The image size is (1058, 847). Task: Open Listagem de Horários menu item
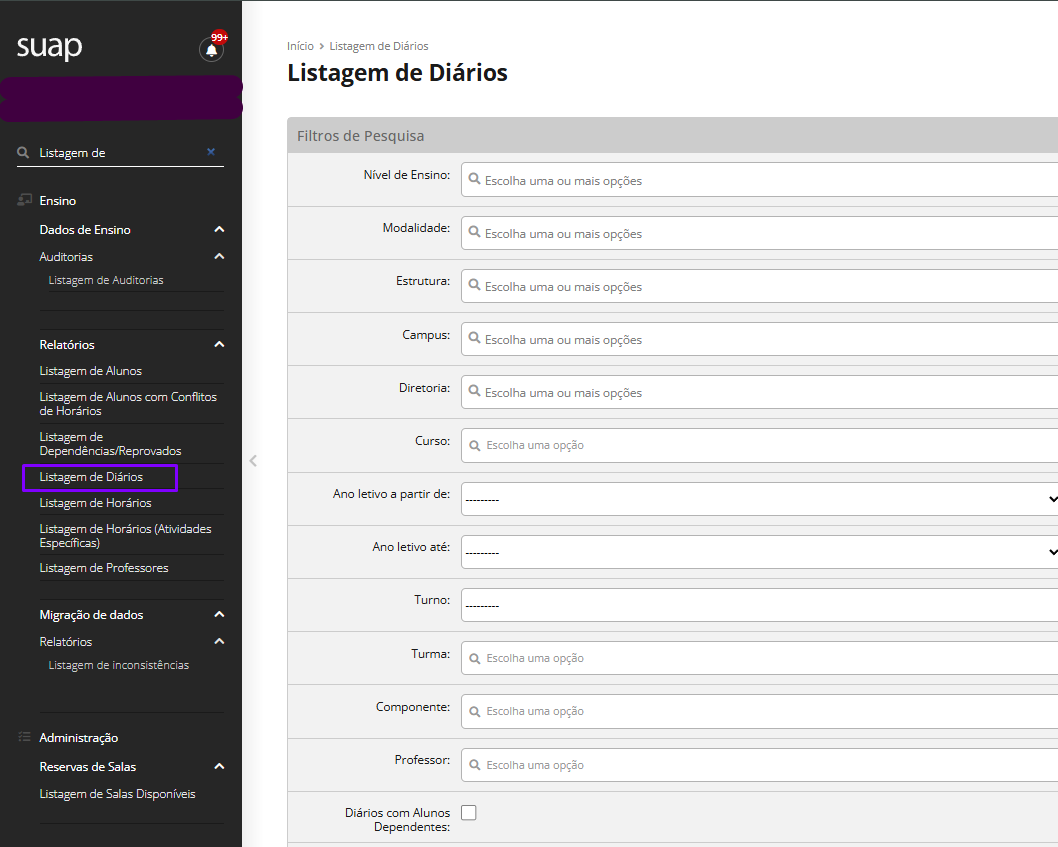pyautogui.click(x=95, y=503)
